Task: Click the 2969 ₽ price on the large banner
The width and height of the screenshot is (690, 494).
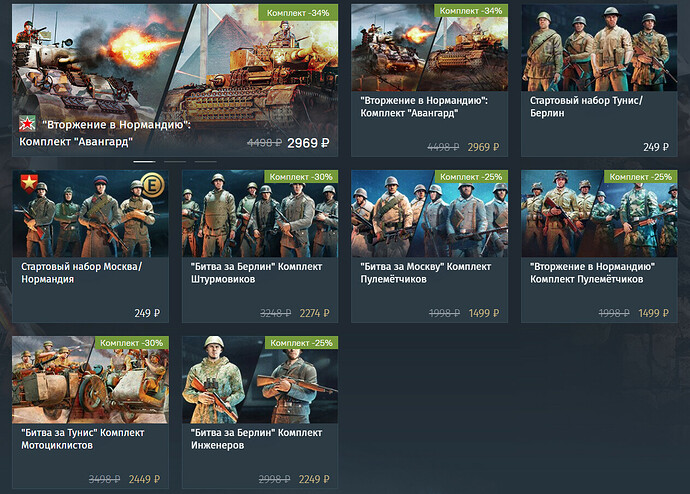Action: click(308, 143)
